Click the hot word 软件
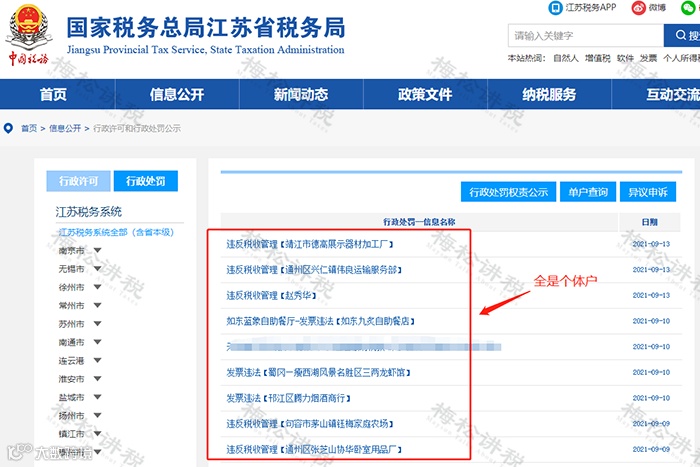Screen dimensions: 700x467 [x=625, y=58]
